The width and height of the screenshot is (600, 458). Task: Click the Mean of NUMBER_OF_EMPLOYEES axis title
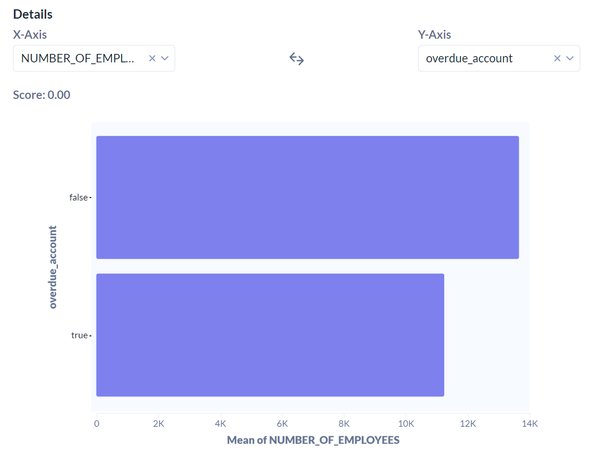(313, 440)
